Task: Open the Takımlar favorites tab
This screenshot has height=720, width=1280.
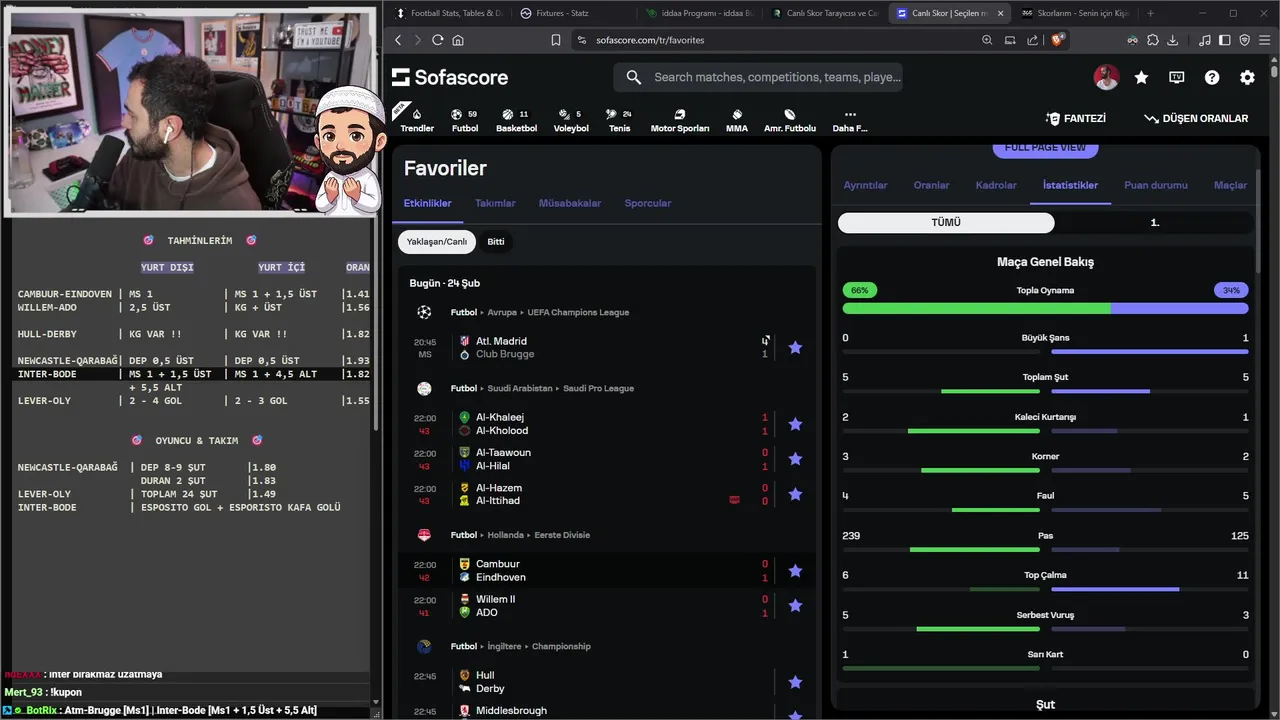Action: point(495,203)
